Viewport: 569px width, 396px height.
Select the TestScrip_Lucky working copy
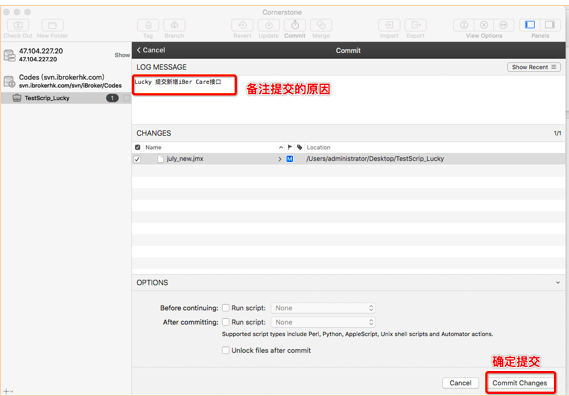66,98
